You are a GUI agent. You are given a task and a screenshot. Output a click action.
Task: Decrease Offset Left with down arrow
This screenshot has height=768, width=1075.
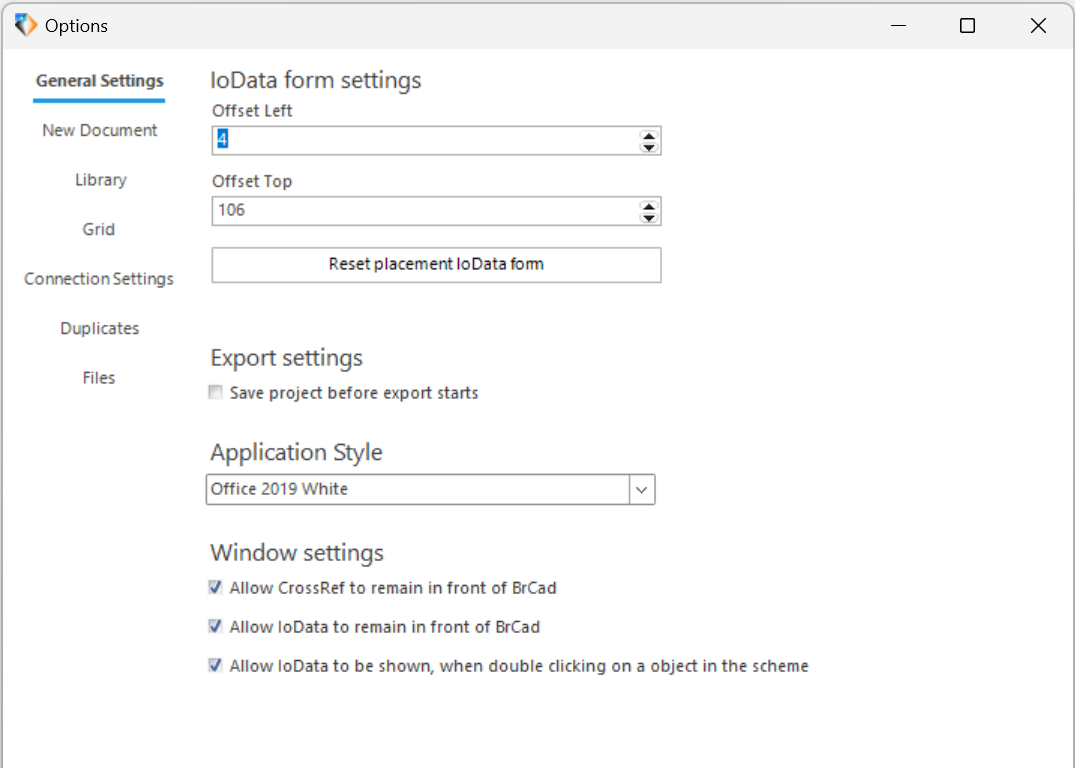point(649,147)
